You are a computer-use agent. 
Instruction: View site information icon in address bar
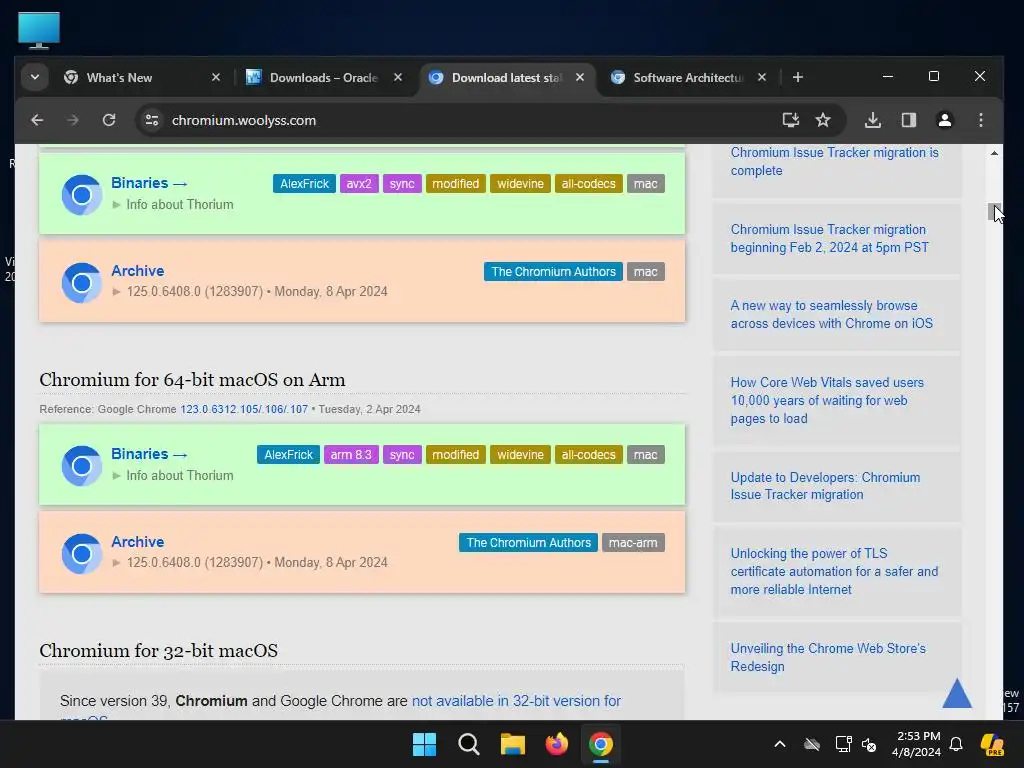[152, 120]
